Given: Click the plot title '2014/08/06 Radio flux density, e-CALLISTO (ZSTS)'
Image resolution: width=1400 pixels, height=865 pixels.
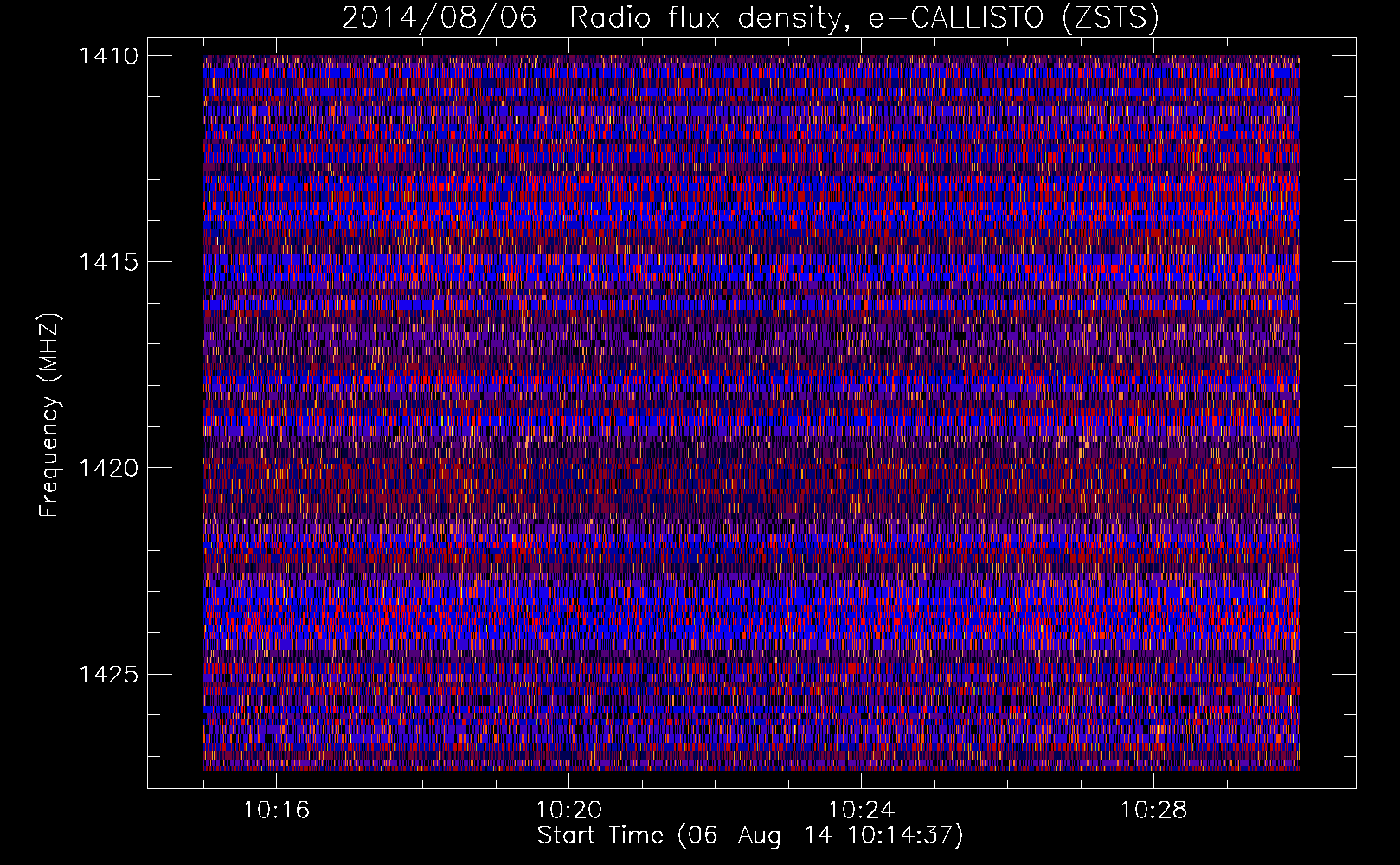Looking at the screenshot, I should tap(750, 17).
